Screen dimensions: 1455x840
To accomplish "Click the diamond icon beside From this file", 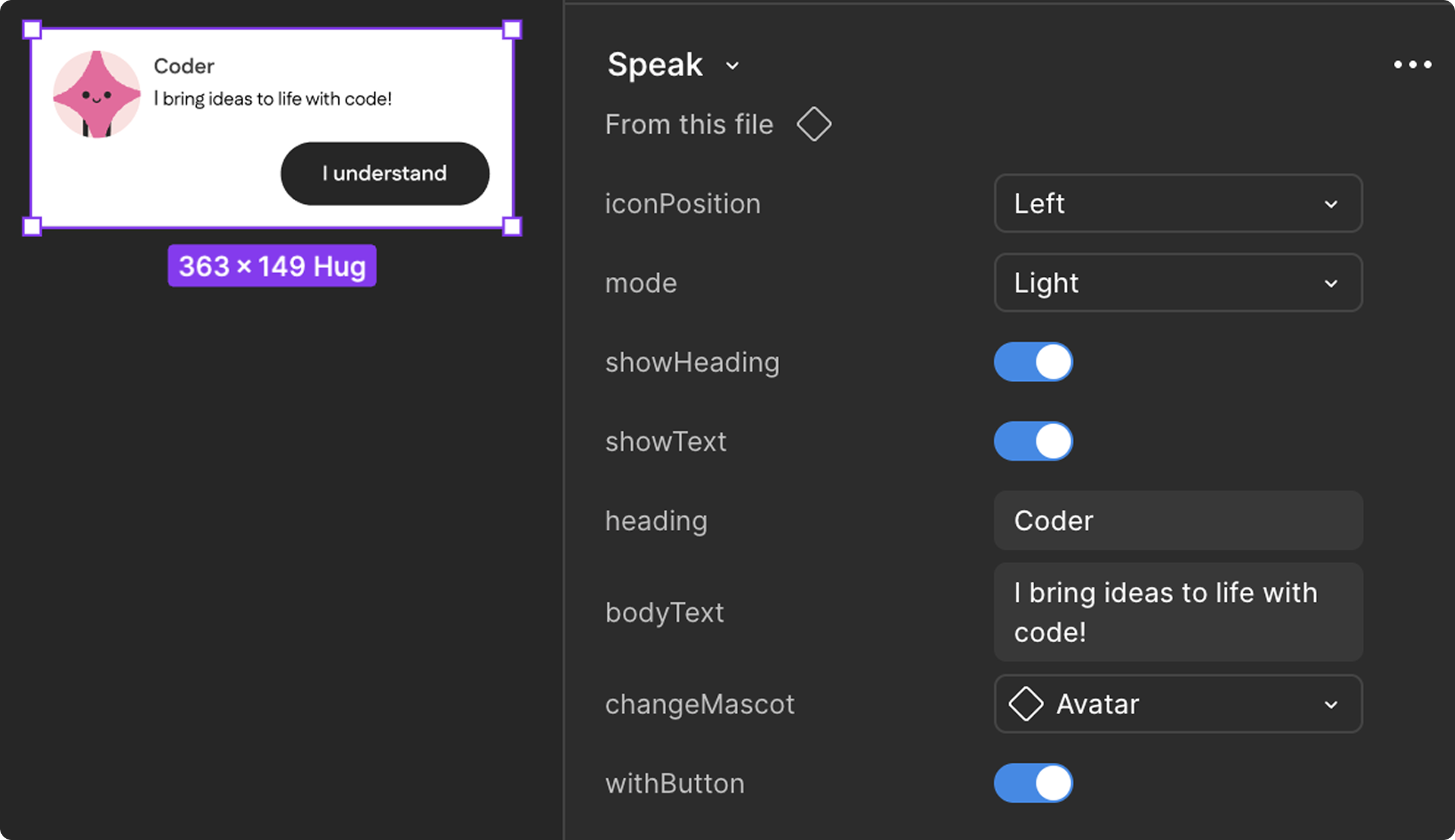I will tap(814, 124).
